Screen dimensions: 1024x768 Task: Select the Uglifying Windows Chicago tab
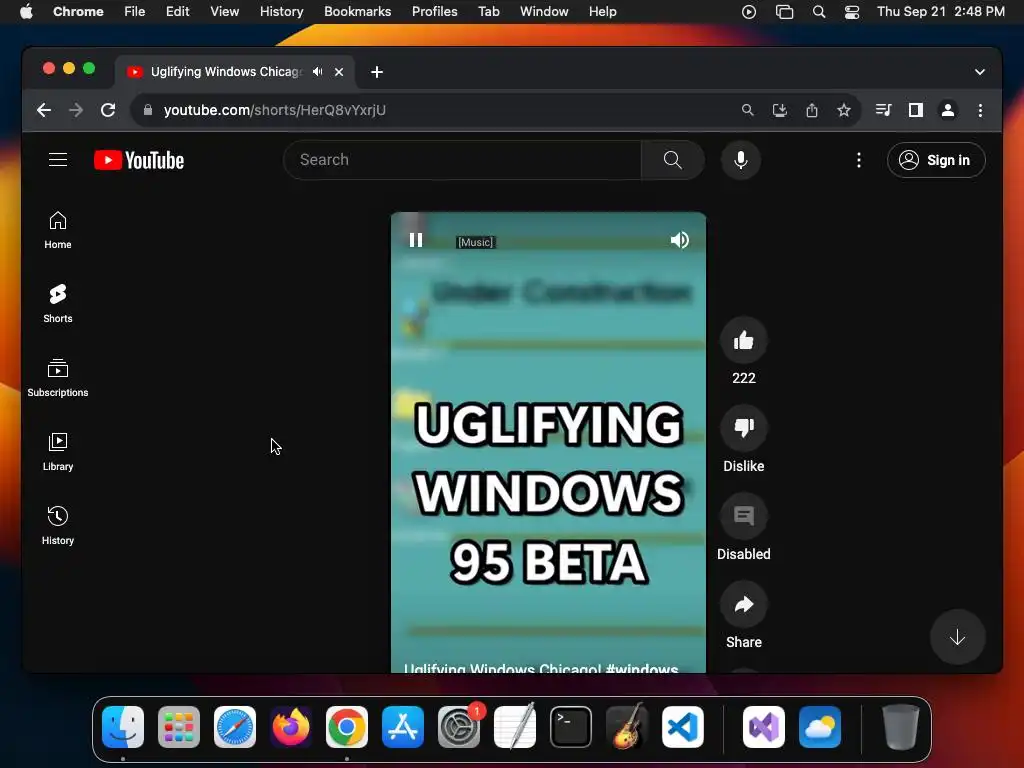226,72
